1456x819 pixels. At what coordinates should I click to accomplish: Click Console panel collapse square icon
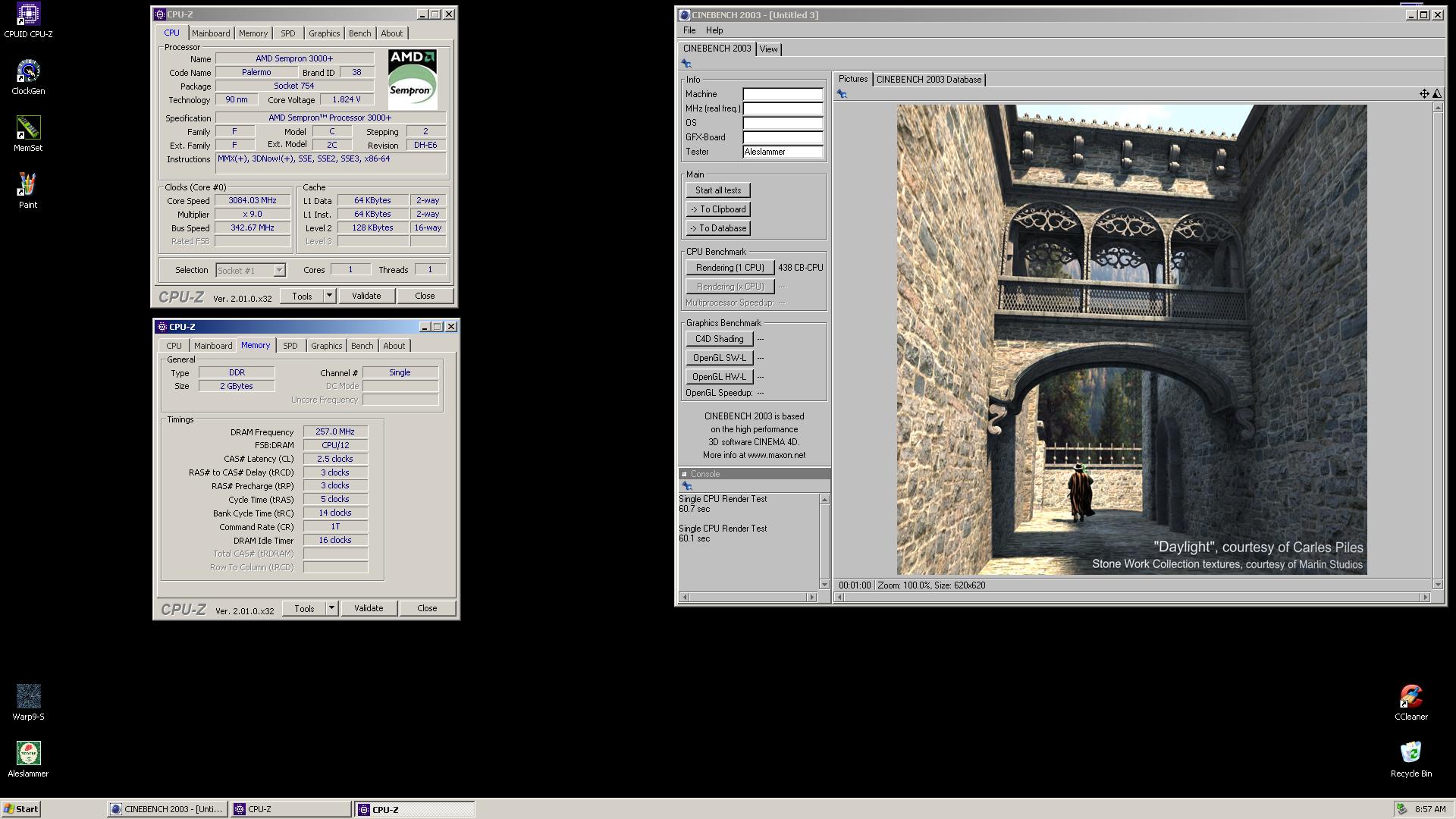[684, 474]
